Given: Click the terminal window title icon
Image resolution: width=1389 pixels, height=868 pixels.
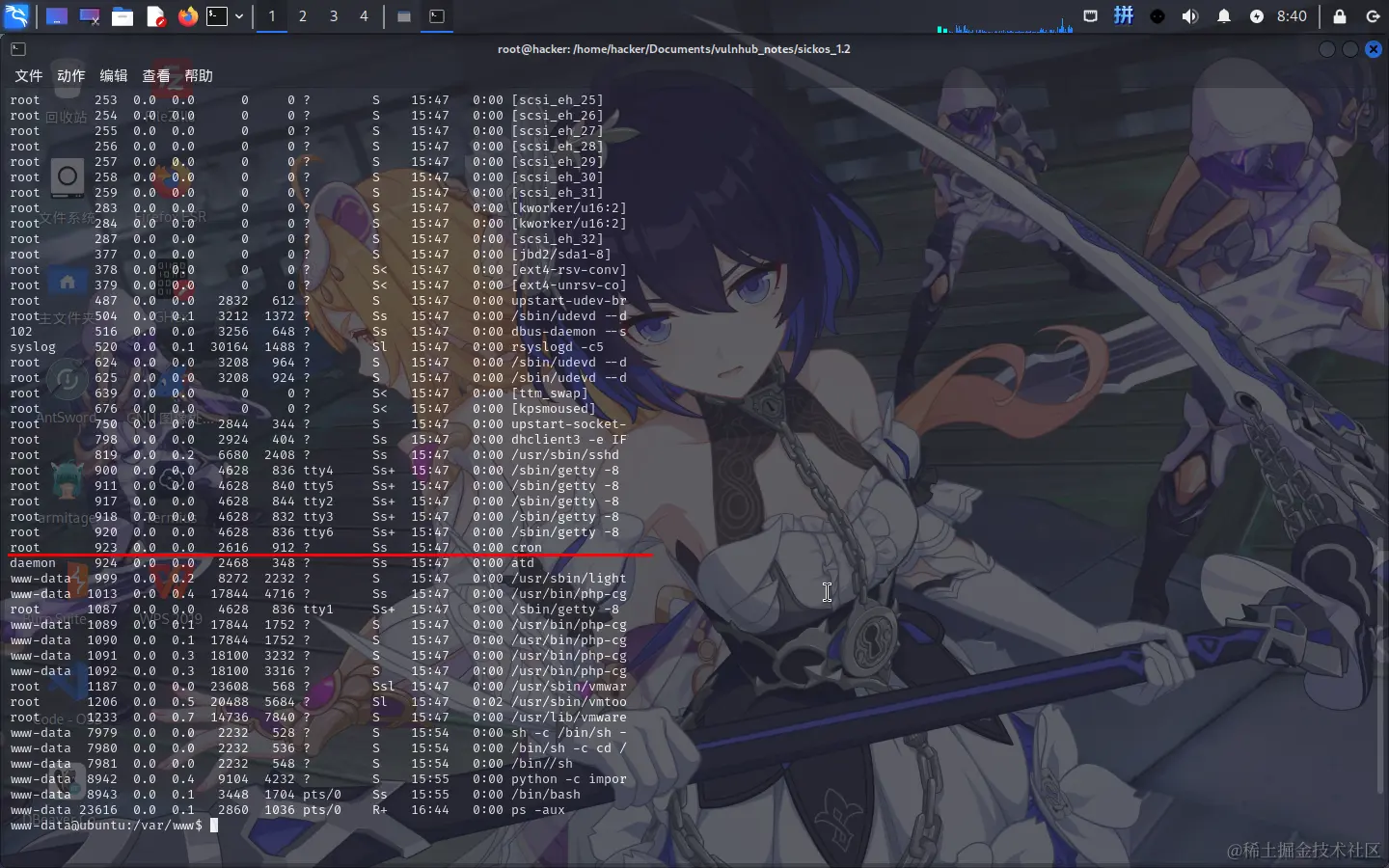Looking at the screenshot, I should [x=18, y=48].
